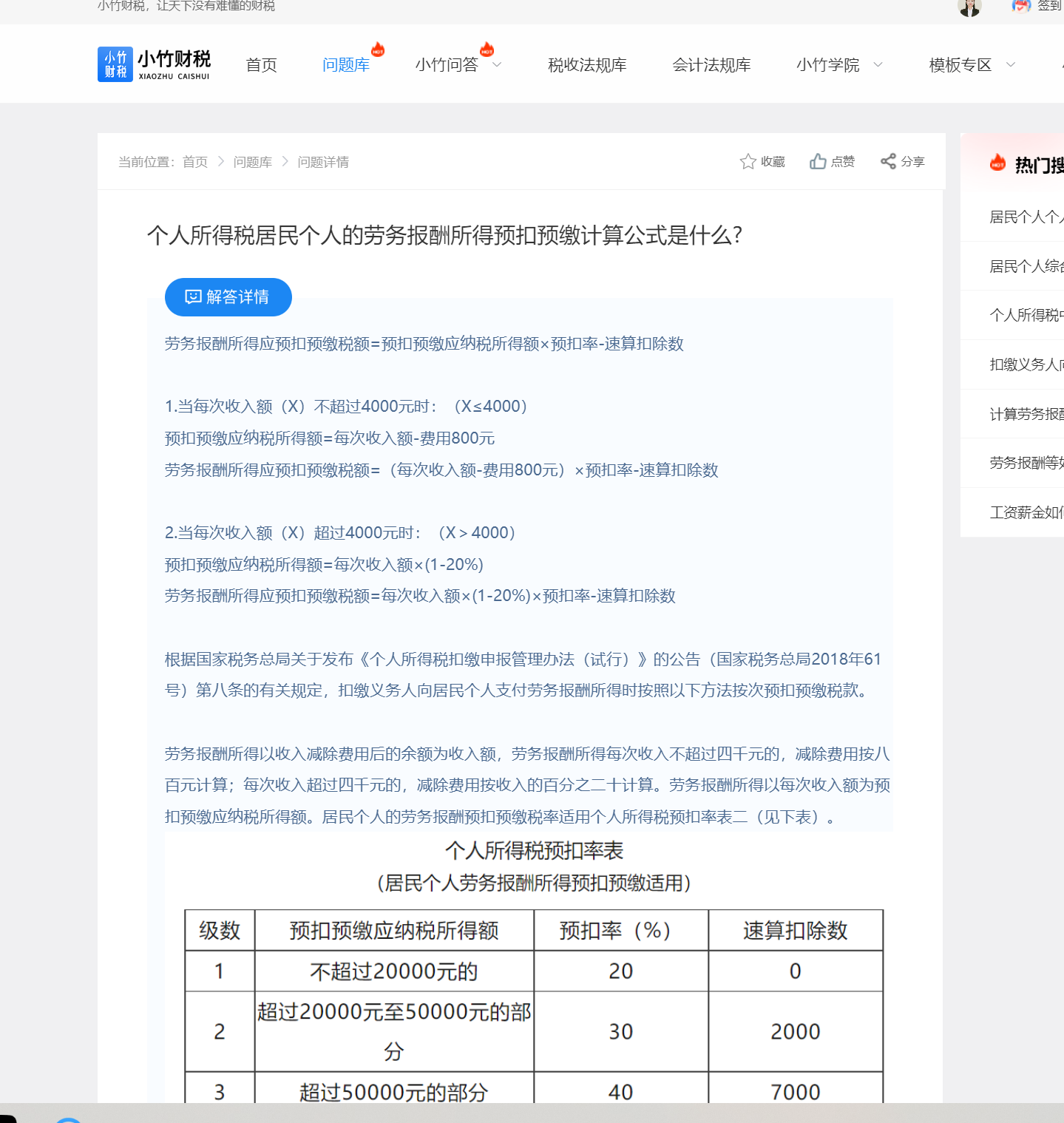The height and width of the screenshot is (1123, 1064).
Task: Open hot search item 工资薪金如何
Action: [x=1026, y=512]
